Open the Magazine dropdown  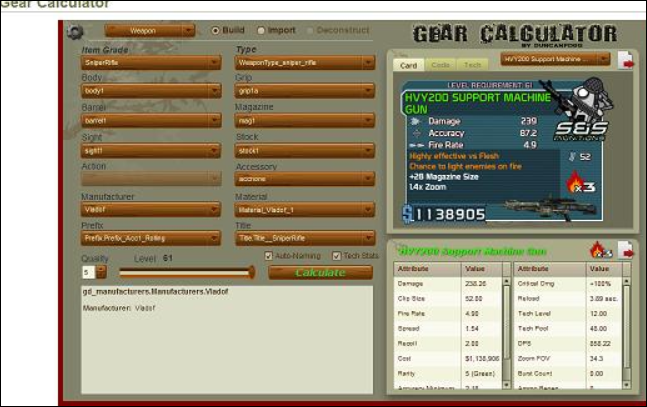click(x=305, y=121)
